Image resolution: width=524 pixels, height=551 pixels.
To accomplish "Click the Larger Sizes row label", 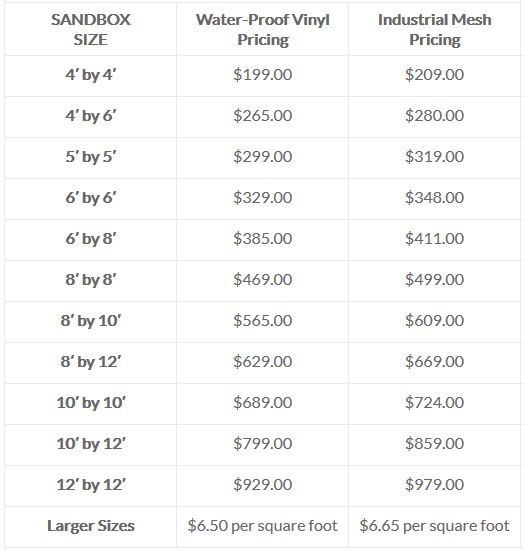I will point(91,526).
